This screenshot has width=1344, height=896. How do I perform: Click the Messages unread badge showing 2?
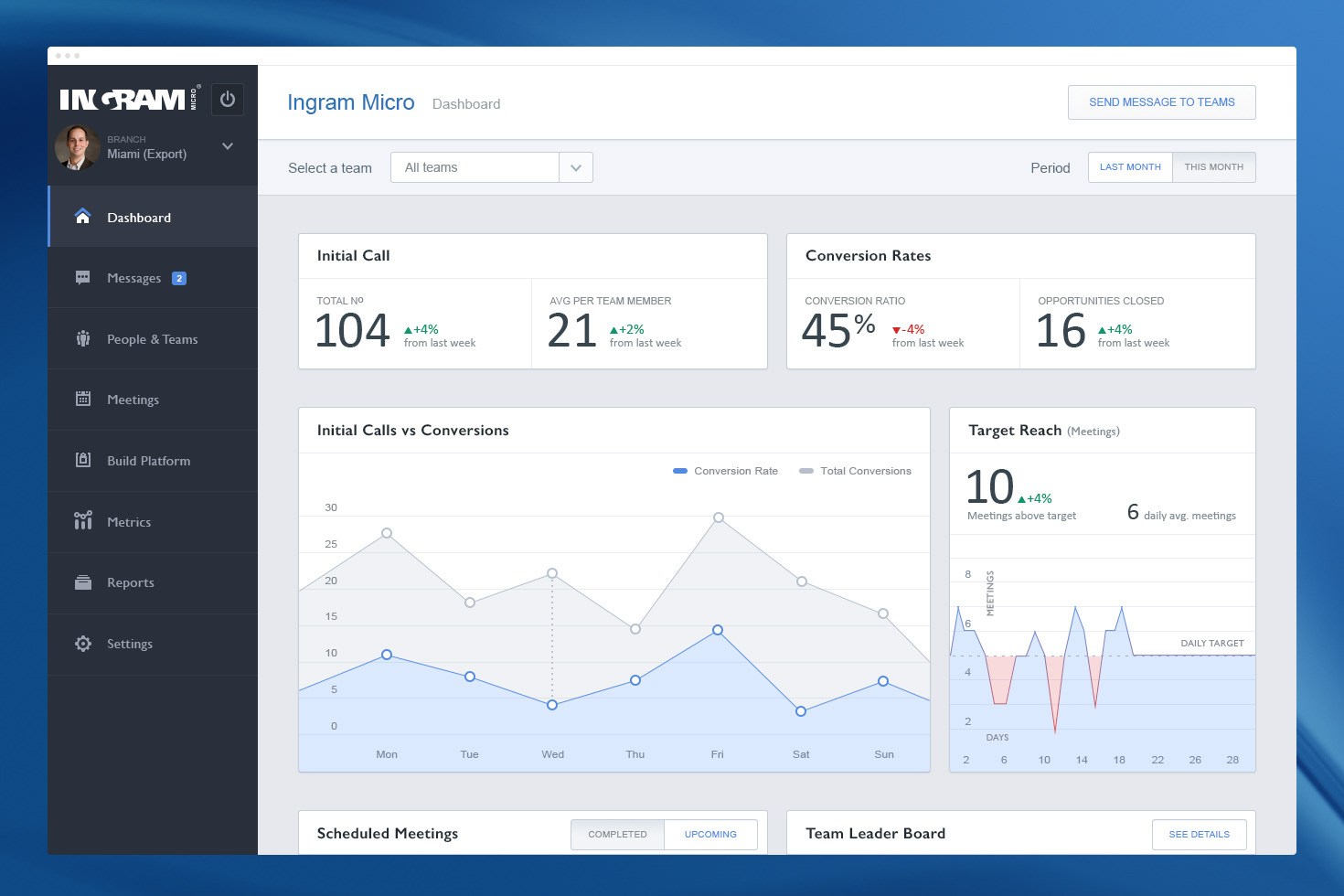coord(179,278)
